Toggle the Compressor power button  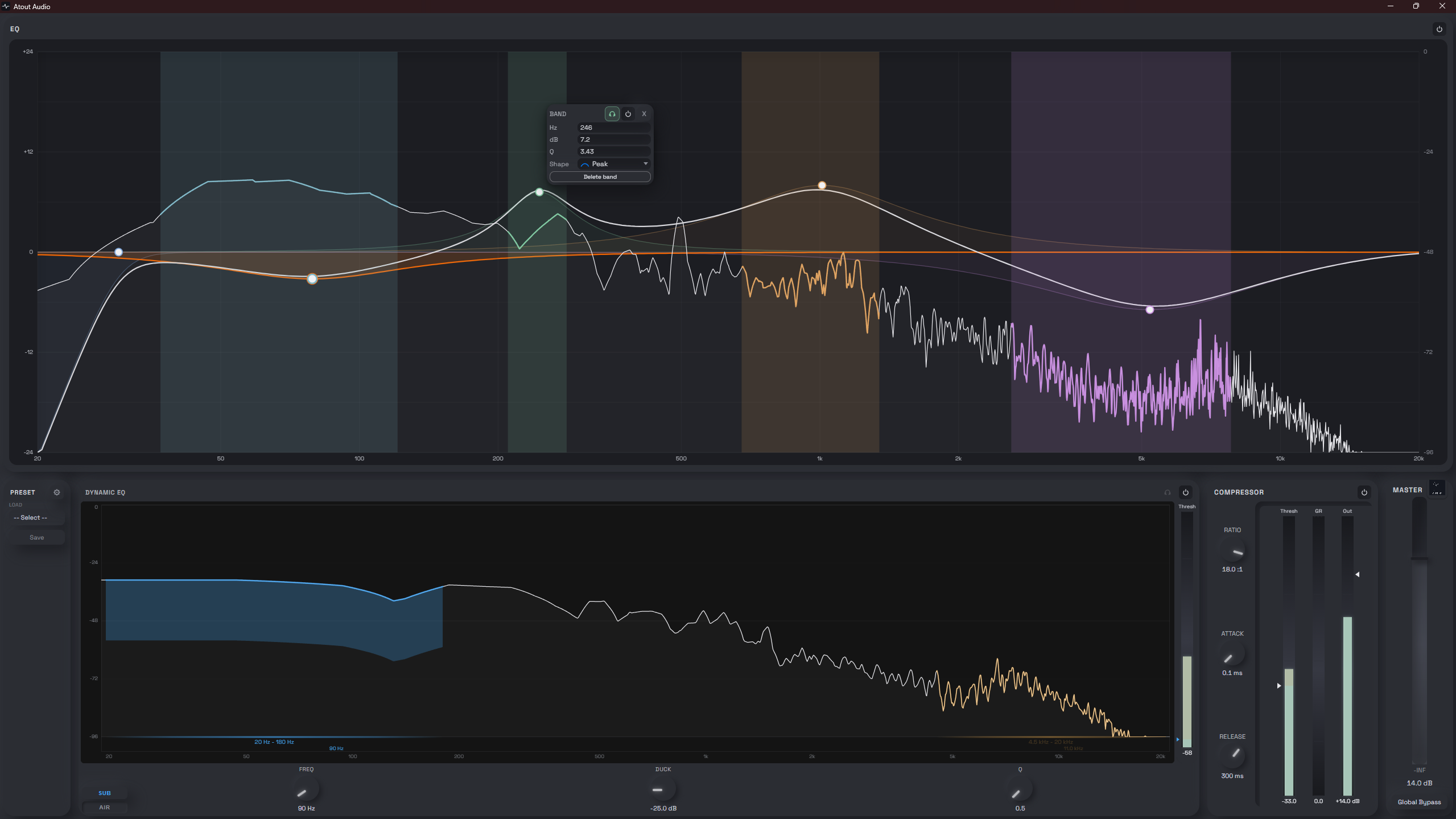tap(1364, 492)
